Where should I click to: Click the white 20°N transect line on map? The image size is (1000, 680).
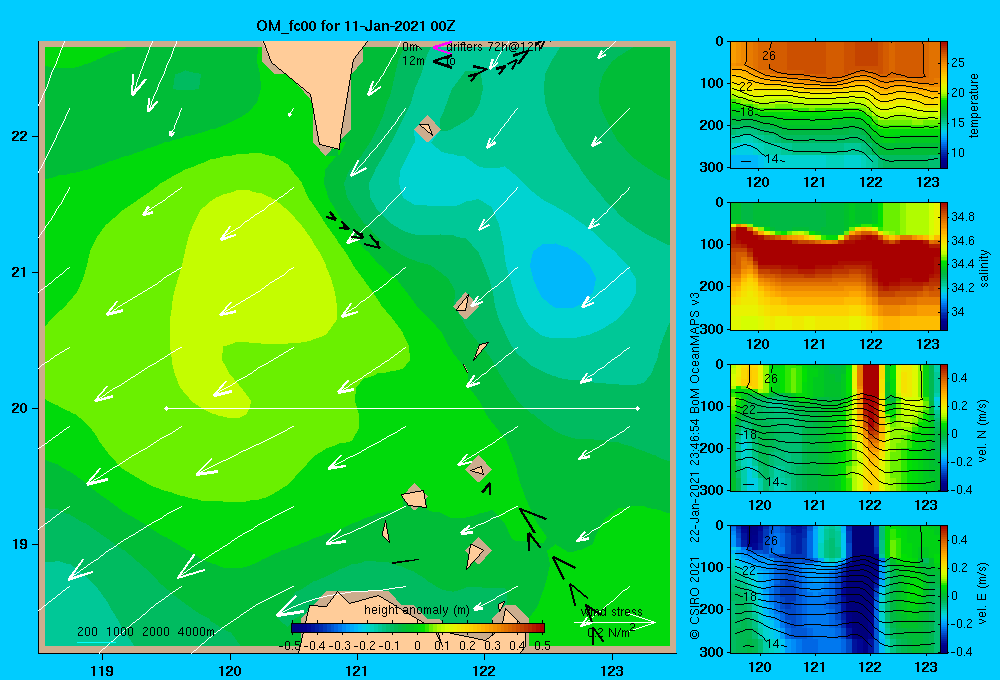pyautogui.click(x=402, y=408)
